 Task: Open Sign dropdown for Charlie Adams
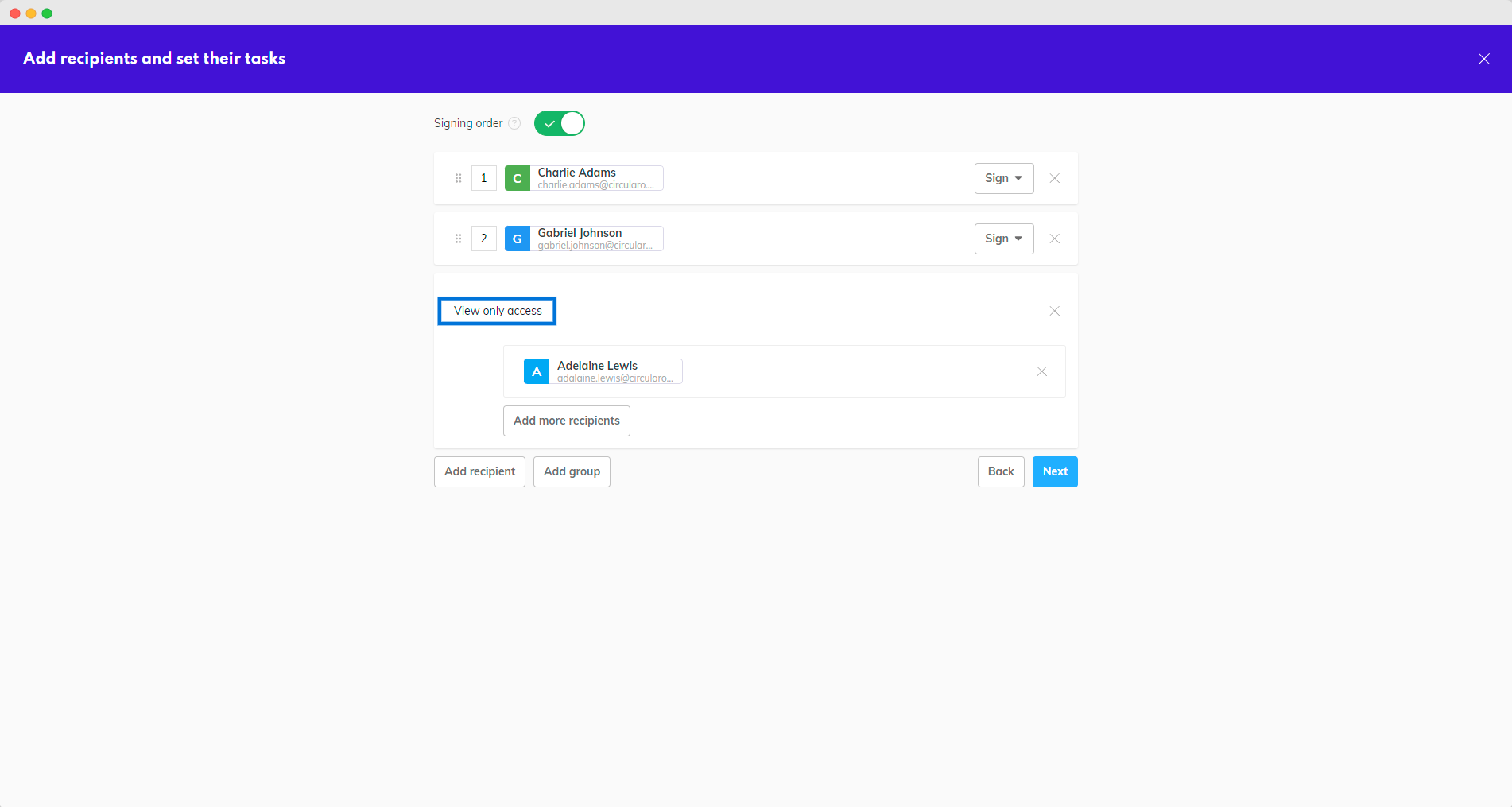tap(1003, 178)
